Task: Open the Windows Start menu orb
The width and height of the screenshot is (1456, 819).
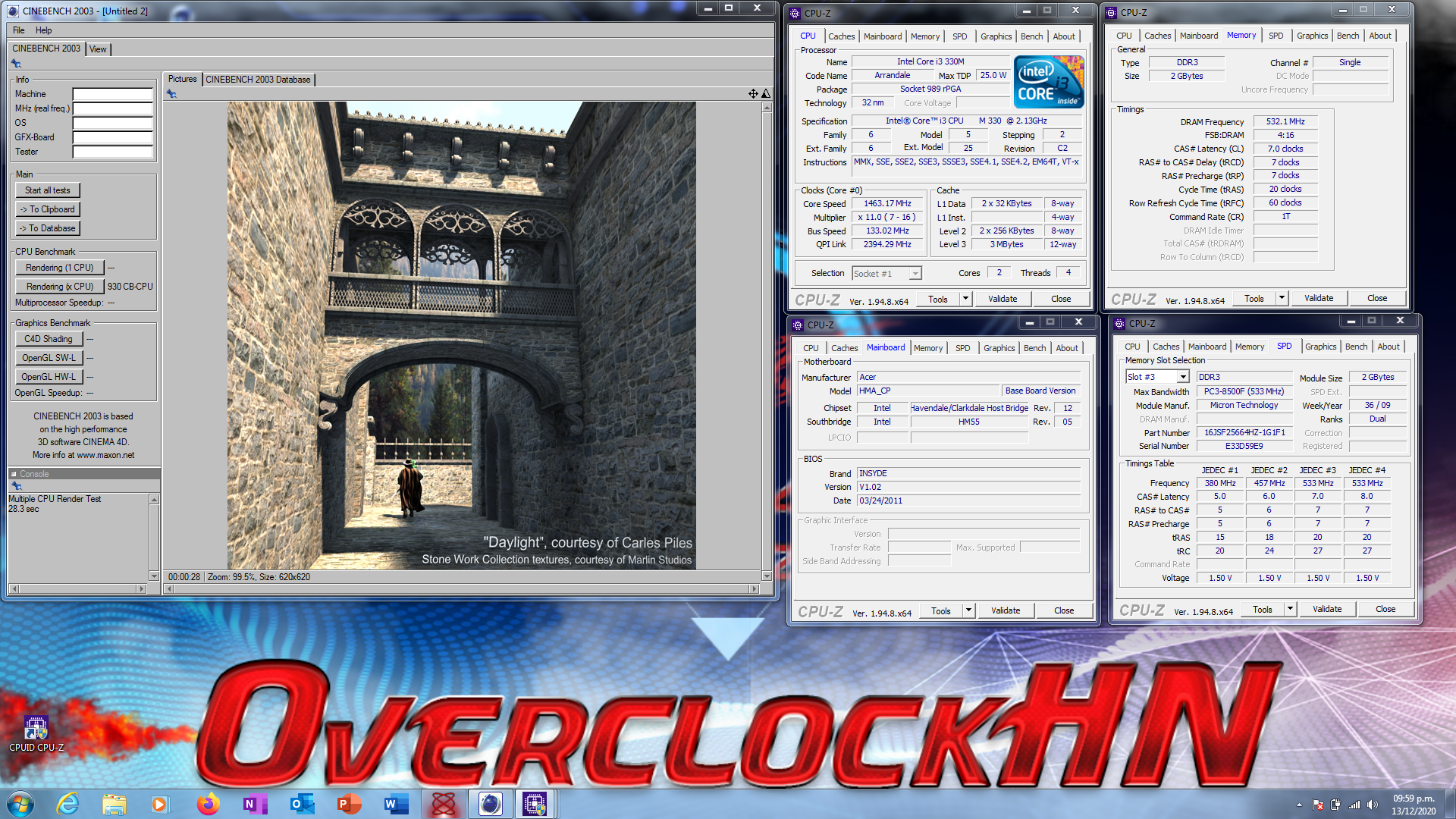Action: tap(20, 803)
